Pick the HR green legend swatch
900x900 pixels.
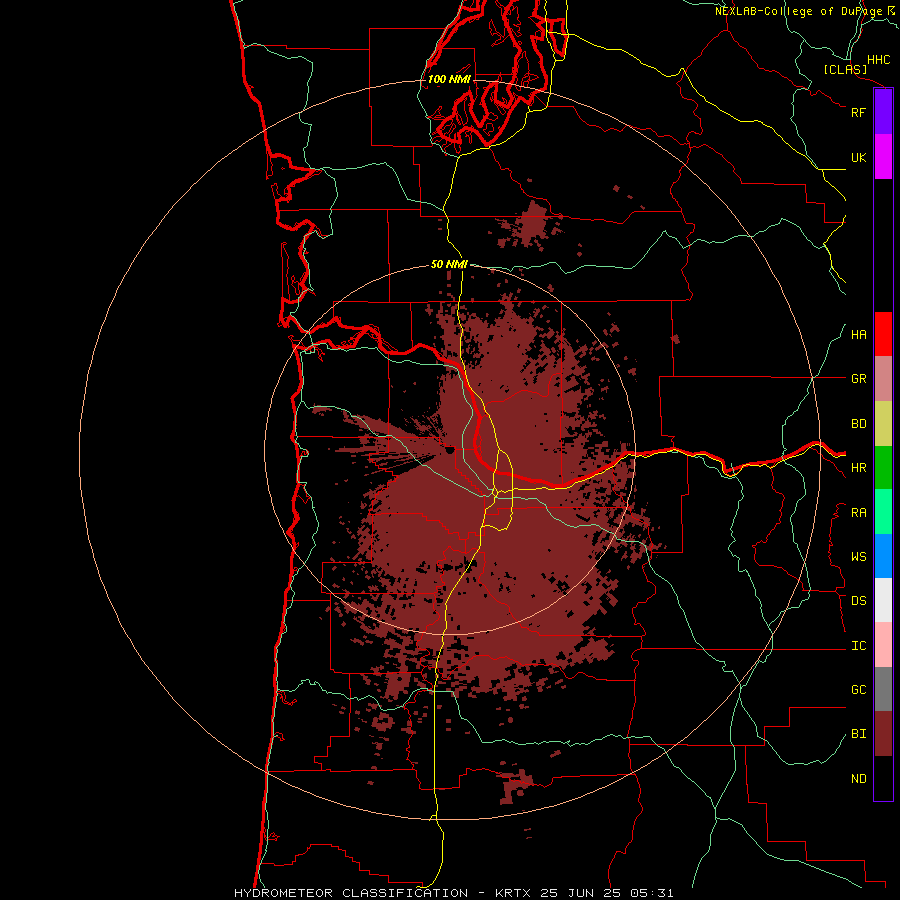click(883, 468)
